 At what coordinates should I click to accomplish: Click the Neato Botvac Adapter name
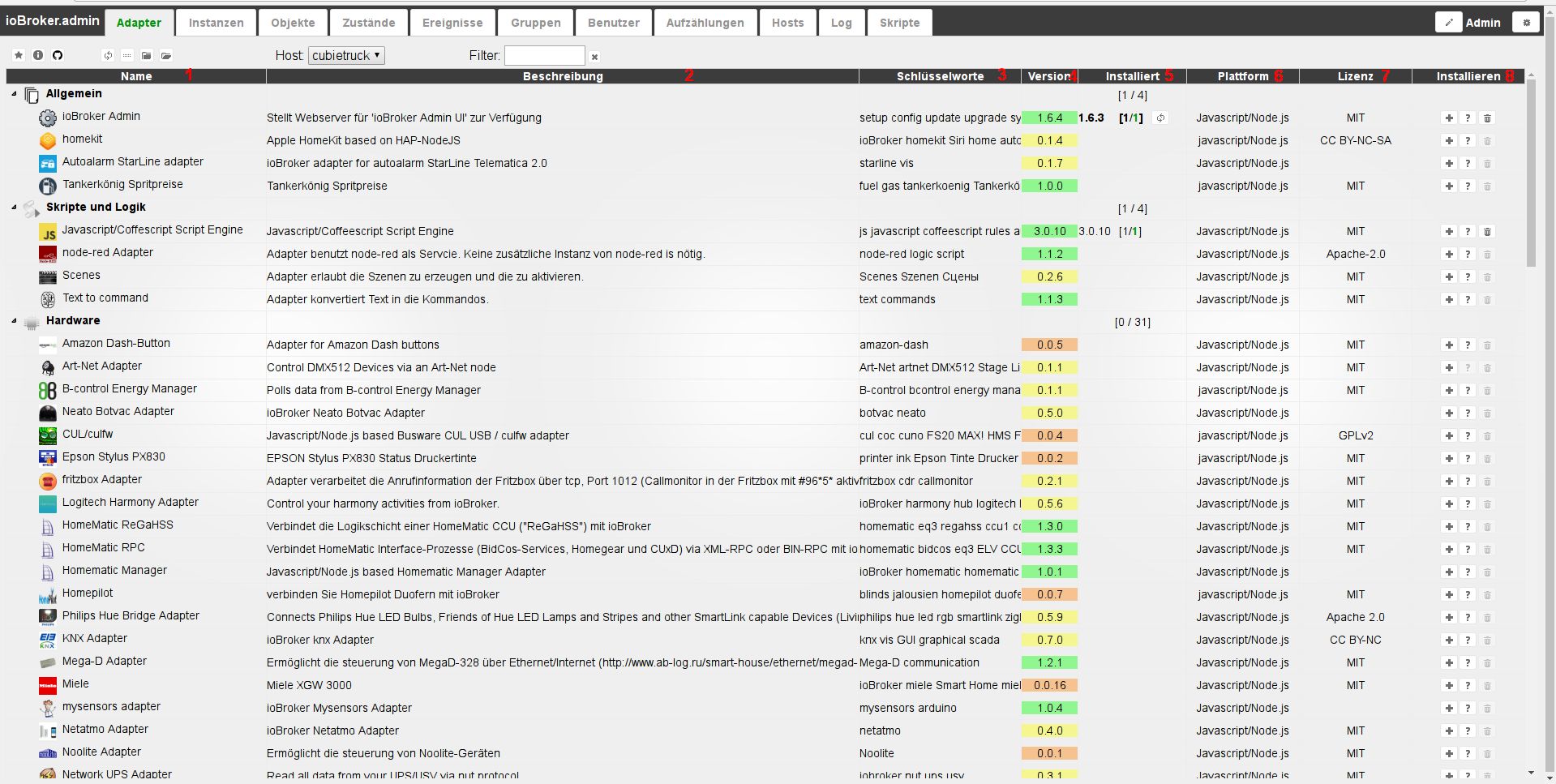(118, 411)
